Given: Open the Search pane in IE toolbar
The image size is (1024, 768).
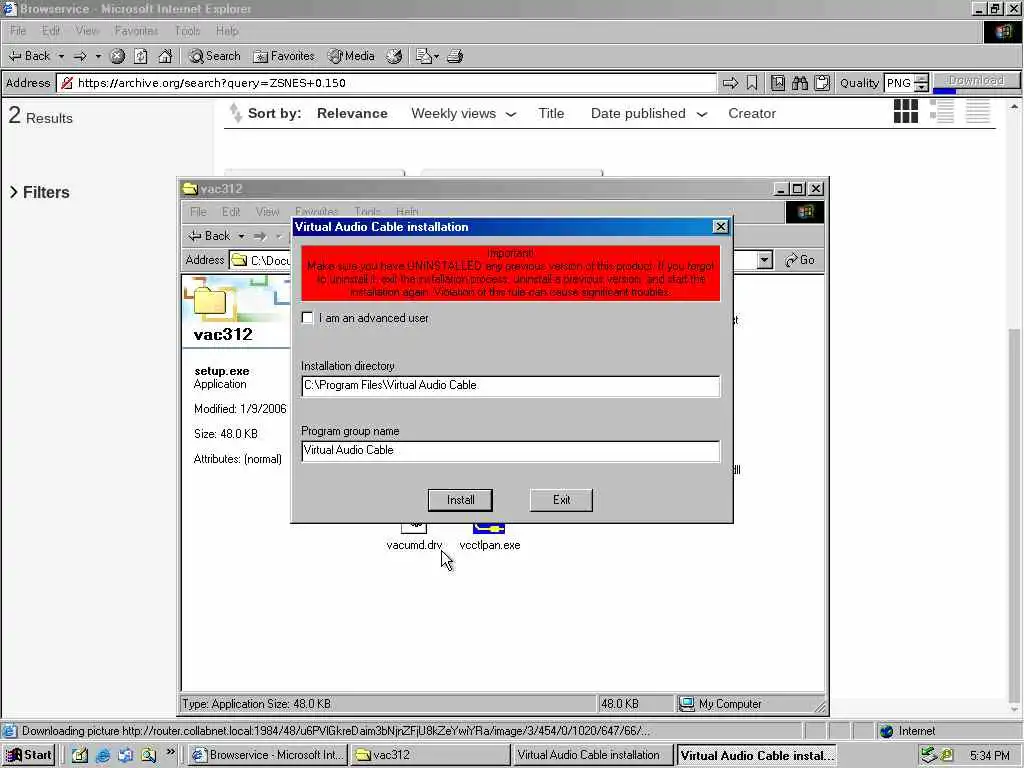Looking at the screenshot, I should coord(215,56).
